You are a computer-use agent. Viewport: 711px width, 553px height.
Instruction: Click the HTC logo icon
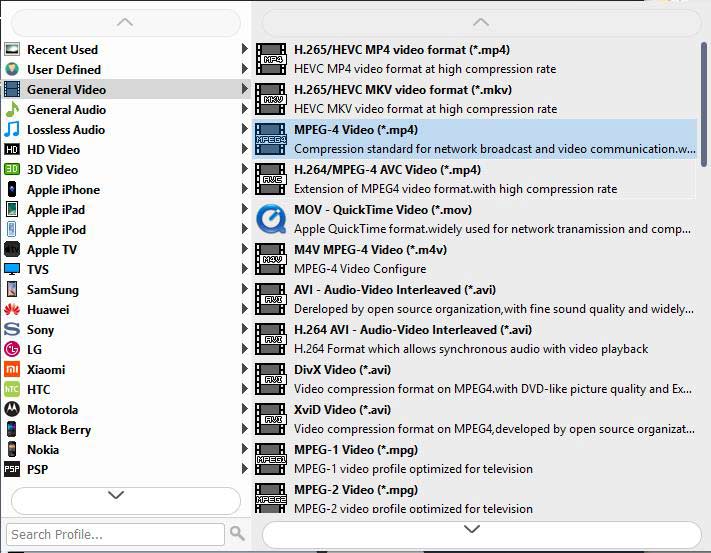pyautogui.click(x=12, y=389)
